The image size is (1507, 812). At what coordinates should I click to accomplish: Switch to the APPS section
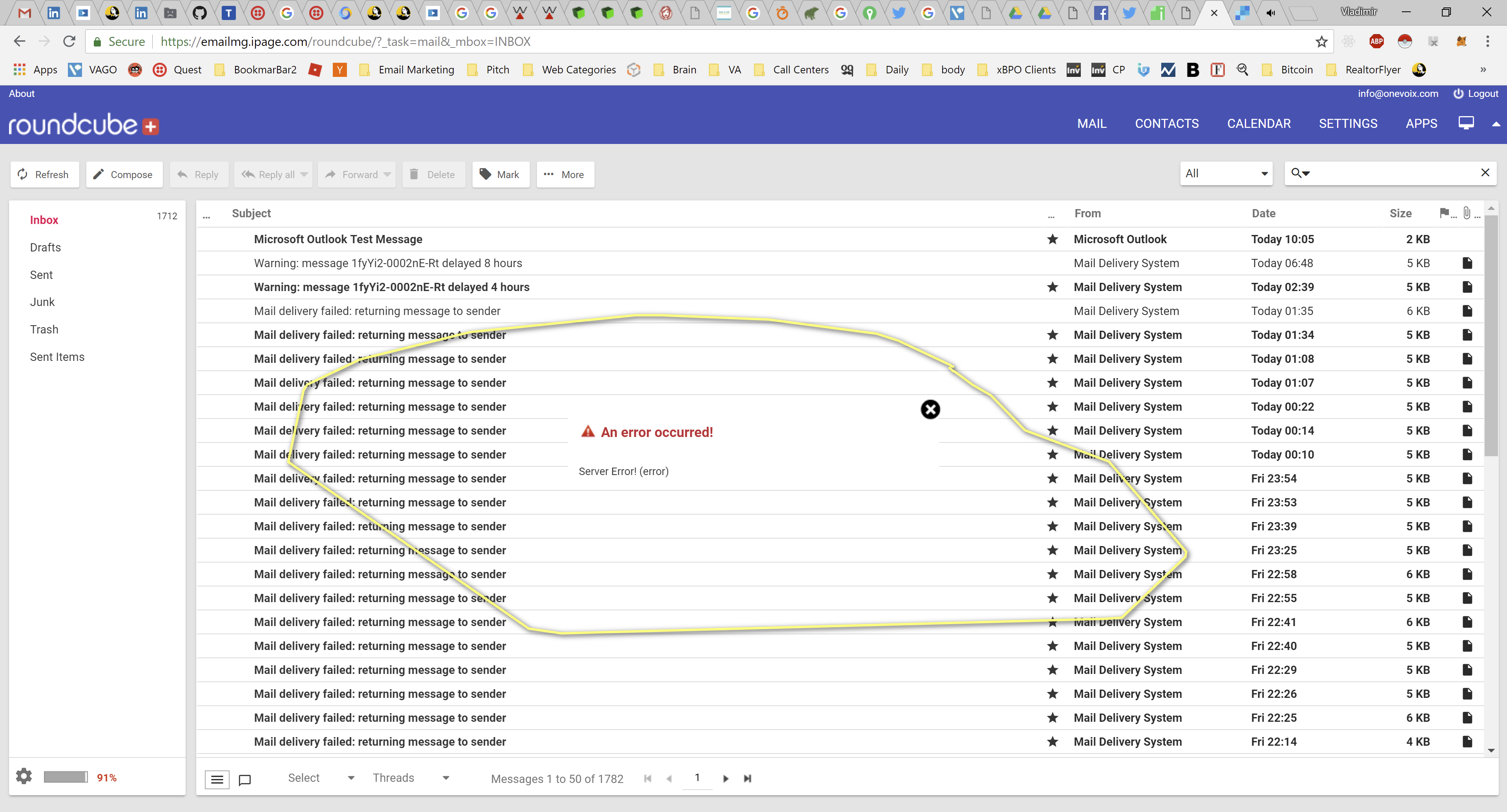(x=1421, y=123)
